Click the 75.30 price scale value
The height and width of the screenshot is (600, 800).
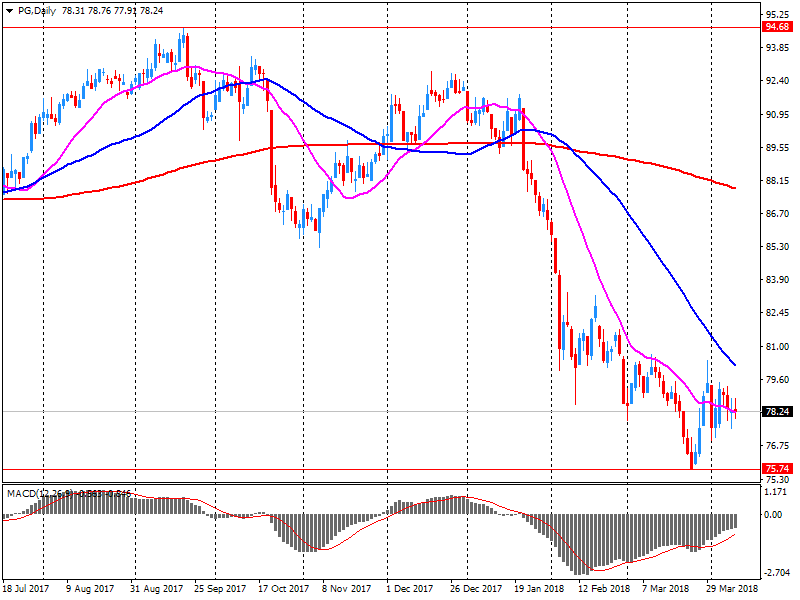click(x=778, y=480)
